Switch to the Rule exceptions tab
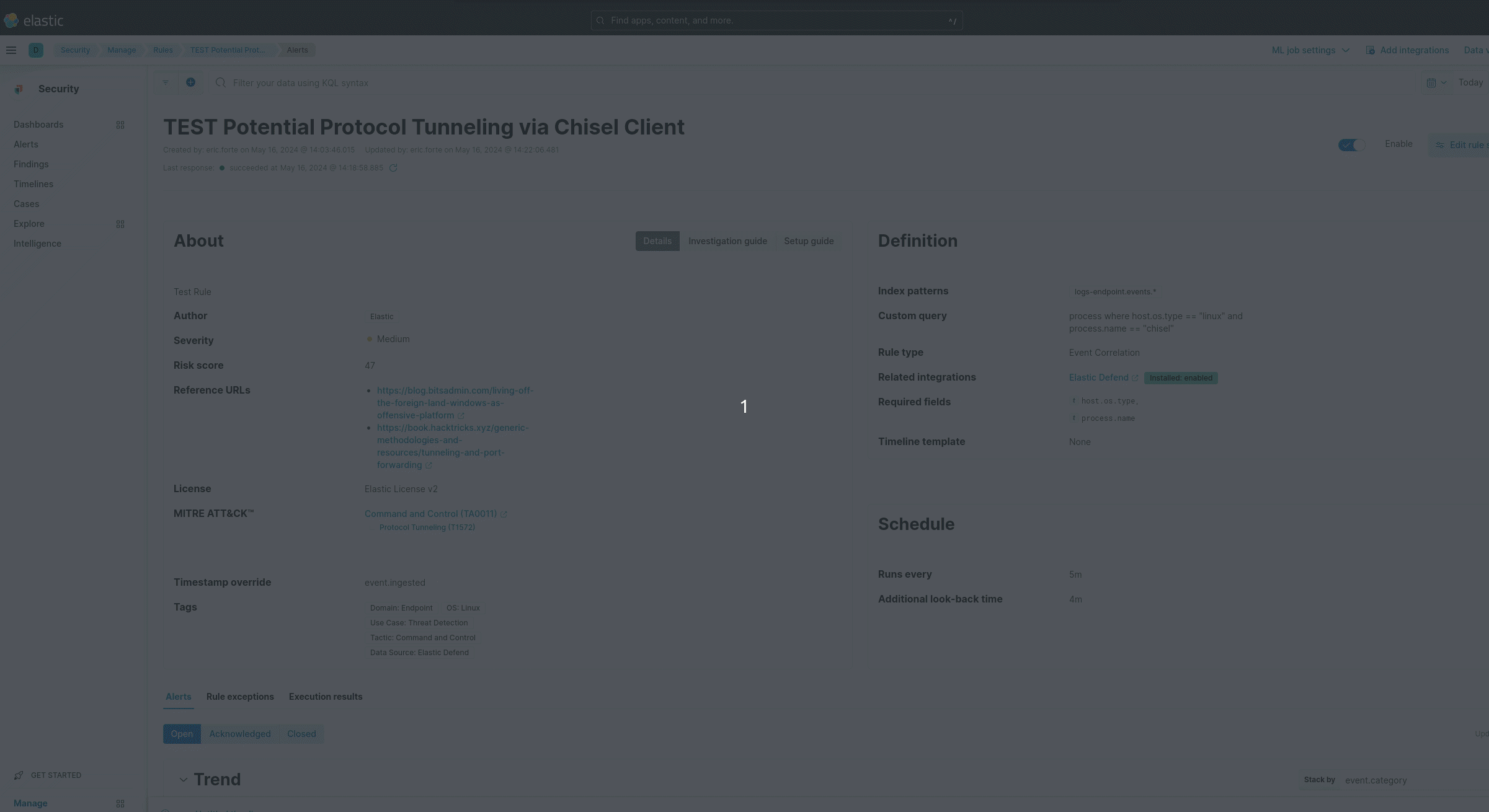Screen dimensions: 1489x812 [240, 697]
